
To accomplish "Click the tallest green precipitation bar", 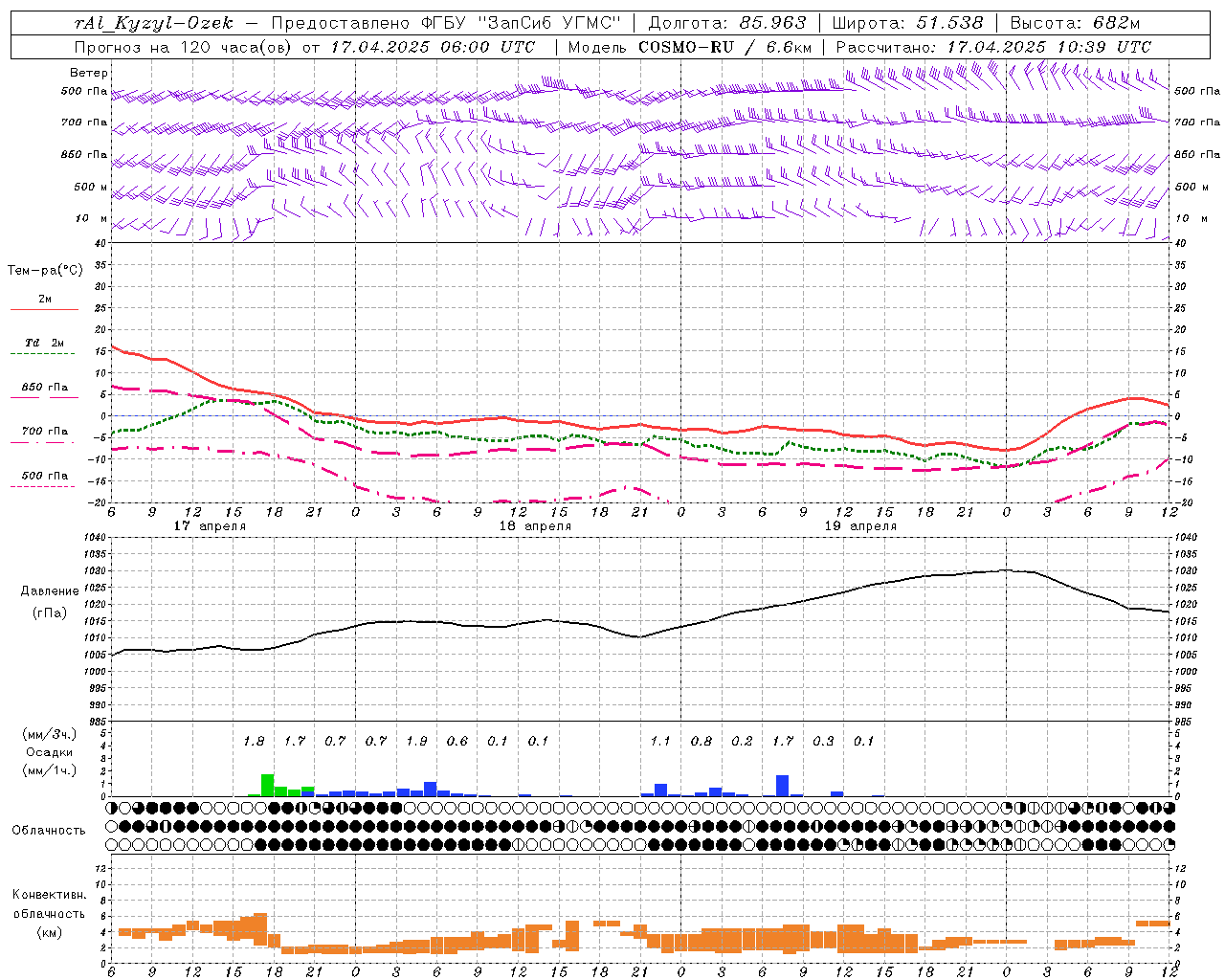I will pos(268,785).
